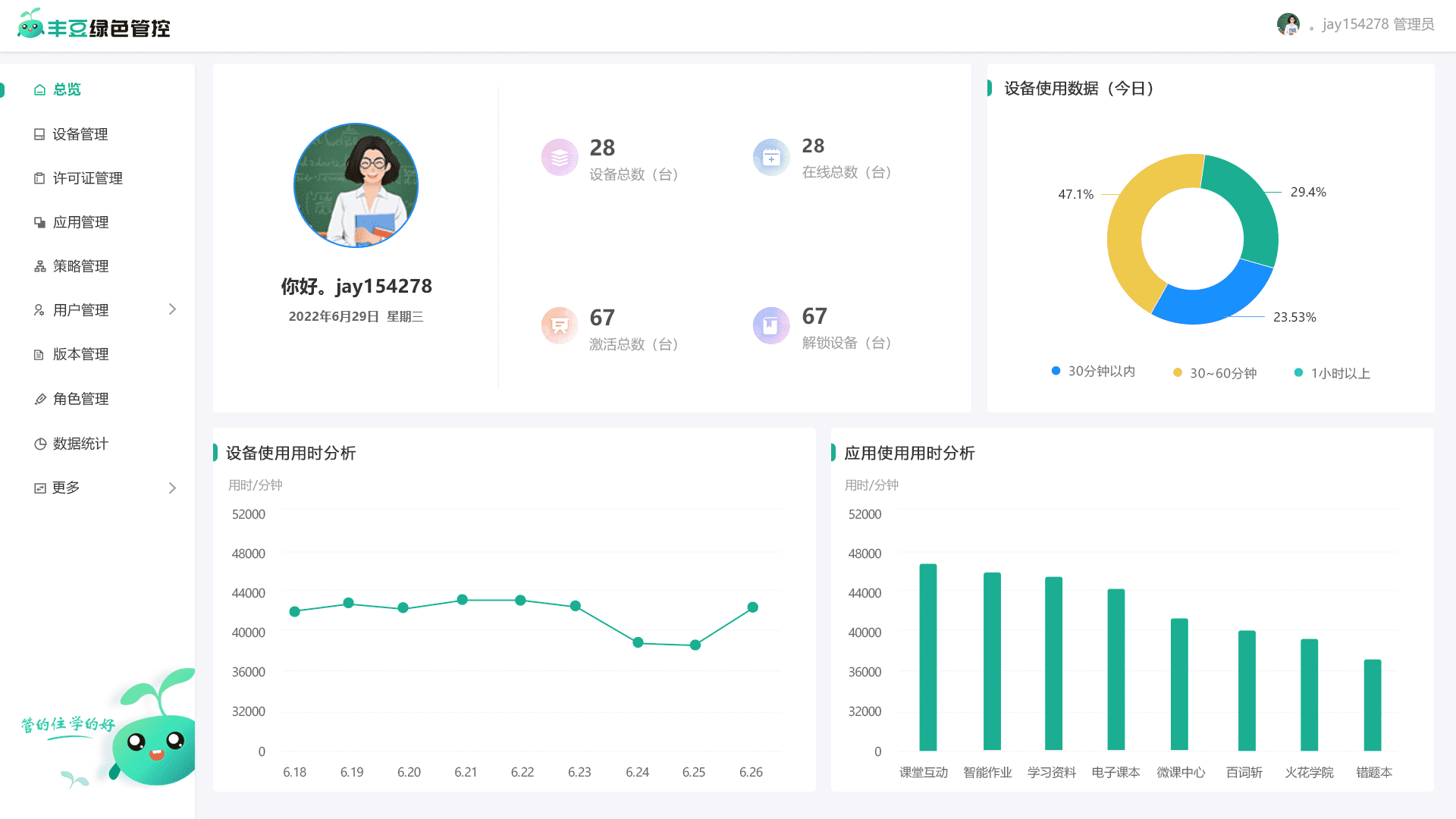Open 设备管理 device management
Screen dimensions: 1456x819
tap(80, 133)
